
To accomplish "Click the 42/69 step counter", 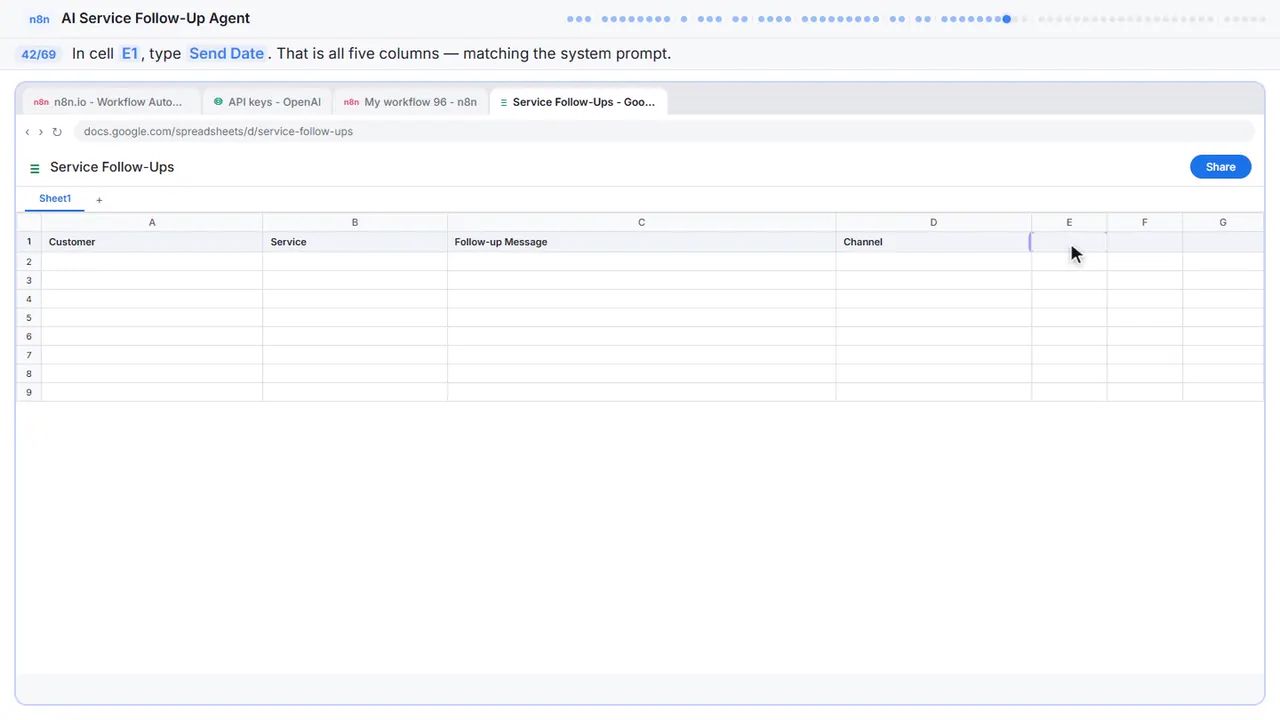I will point(39,54).
